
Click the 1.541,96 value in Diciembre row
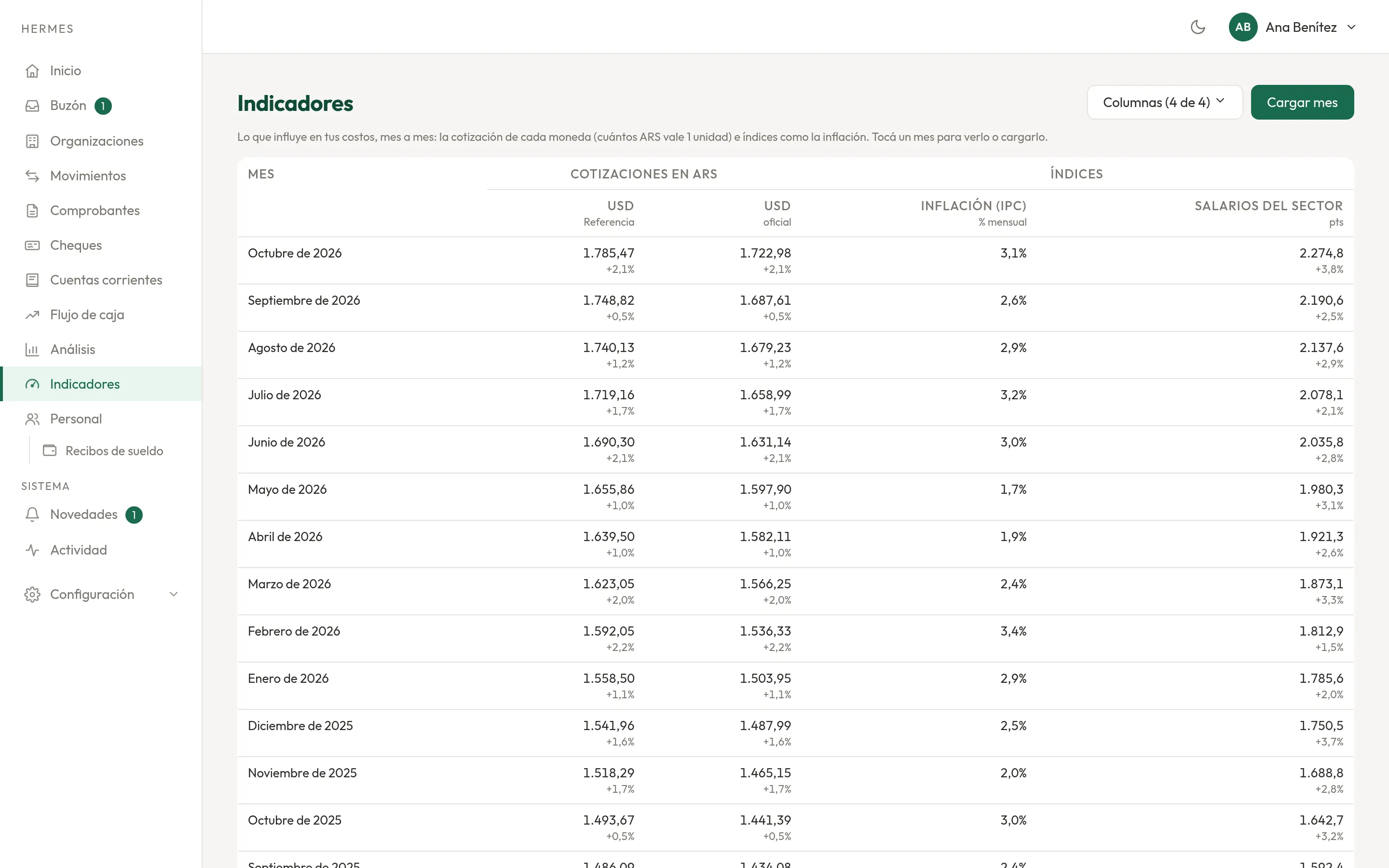(x=608, y=726)
